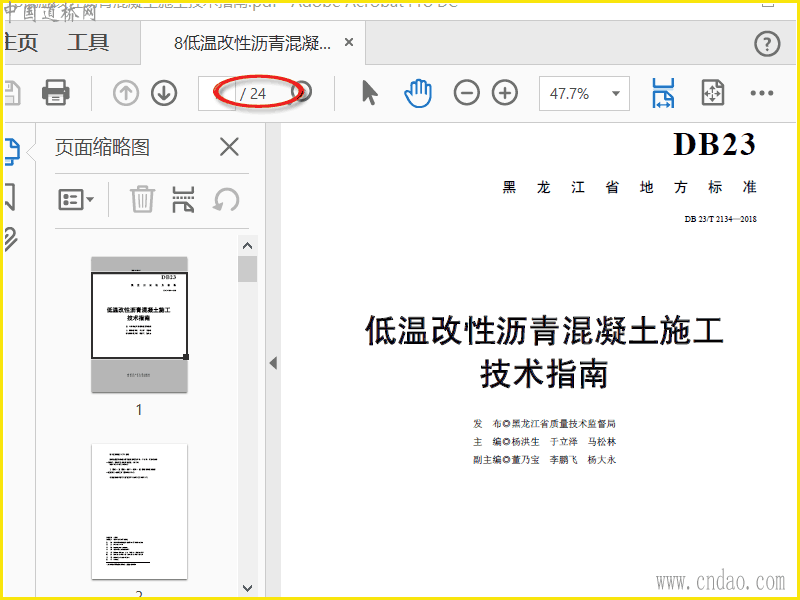This screenshot has width=800, height=600.
Task: Open attachments paperclip icon
Action: pyautogui.click(x=11, y=239)
